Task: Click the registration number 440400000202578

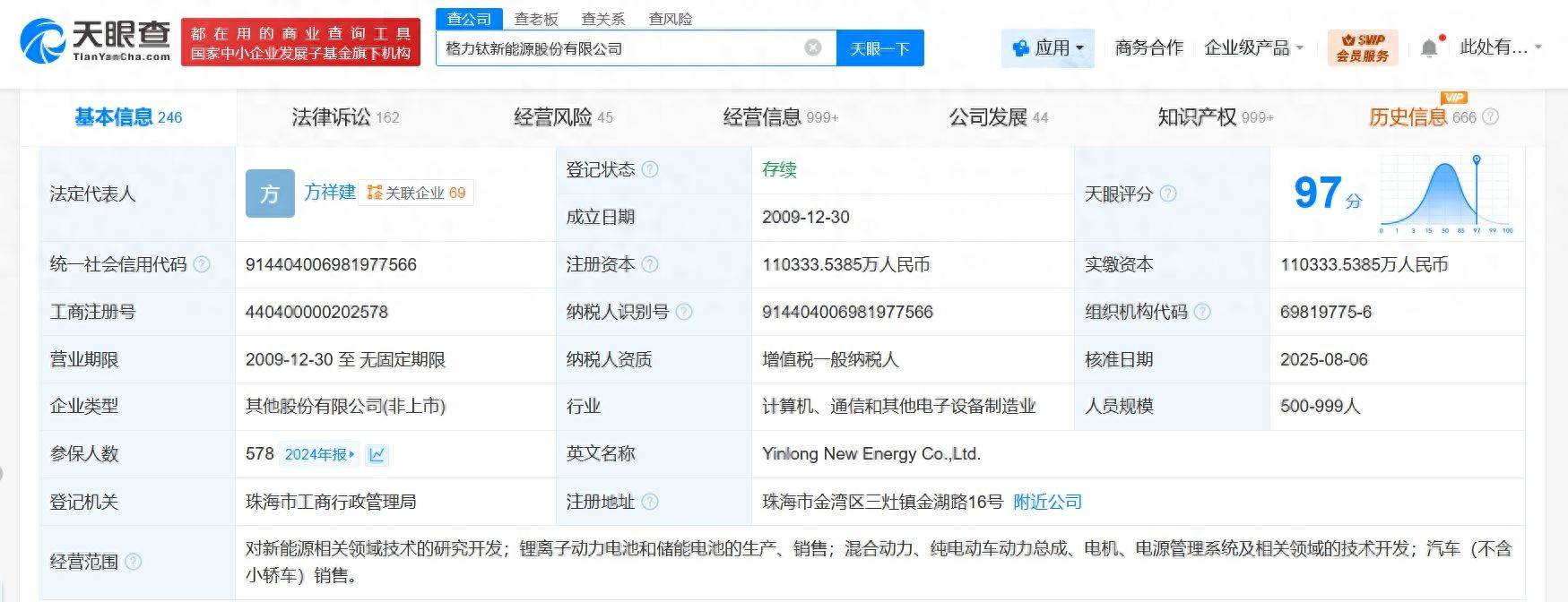Action: pos(316,312)
